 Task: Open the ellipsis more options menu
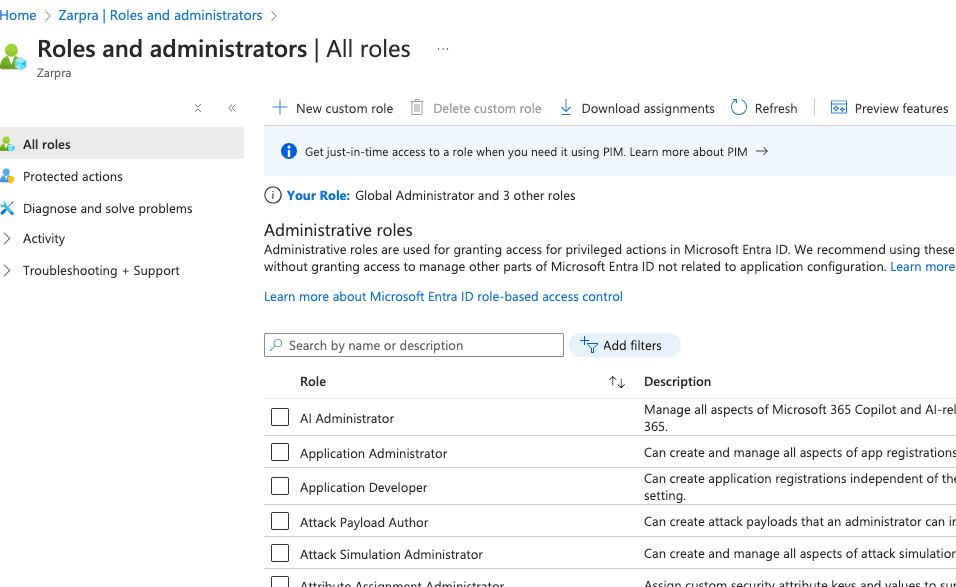click(443, 49)
